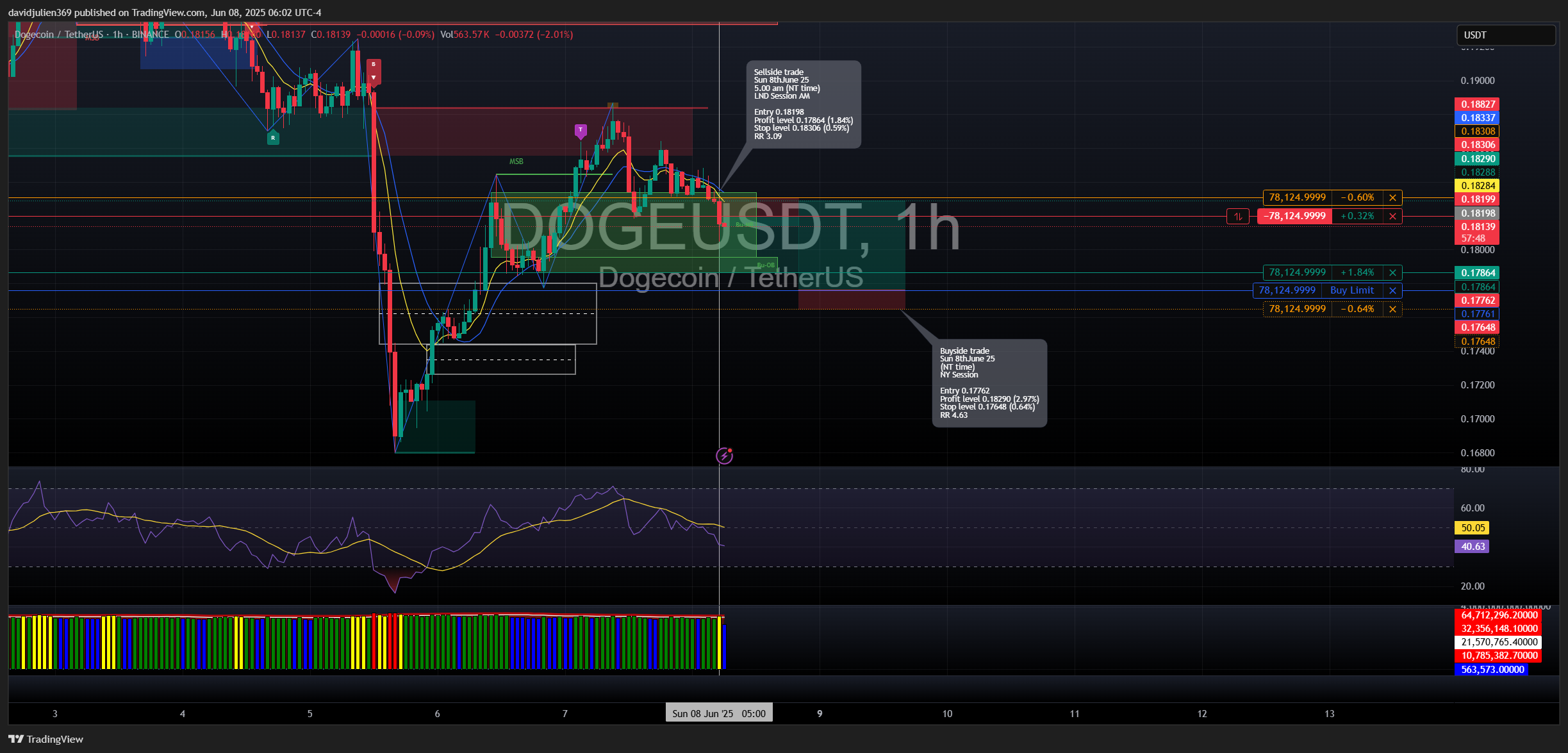Click the -0.64% dotted stop percentage
Viewport: 1568px width, 753px height.
pyautogui.click(x=1357, y=310)
